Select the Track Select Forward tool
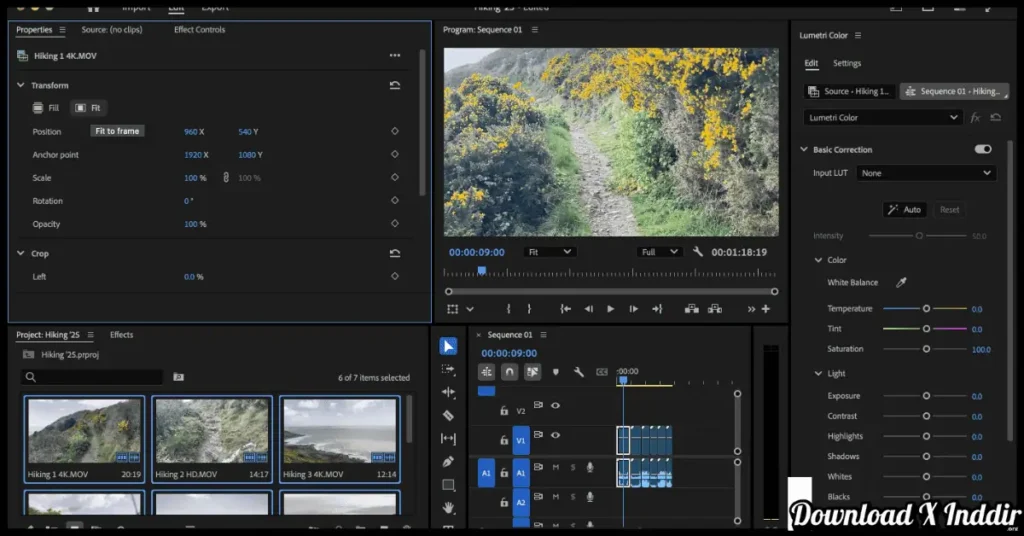Viewport: 1024px width, 536px height. click(448, 369)
